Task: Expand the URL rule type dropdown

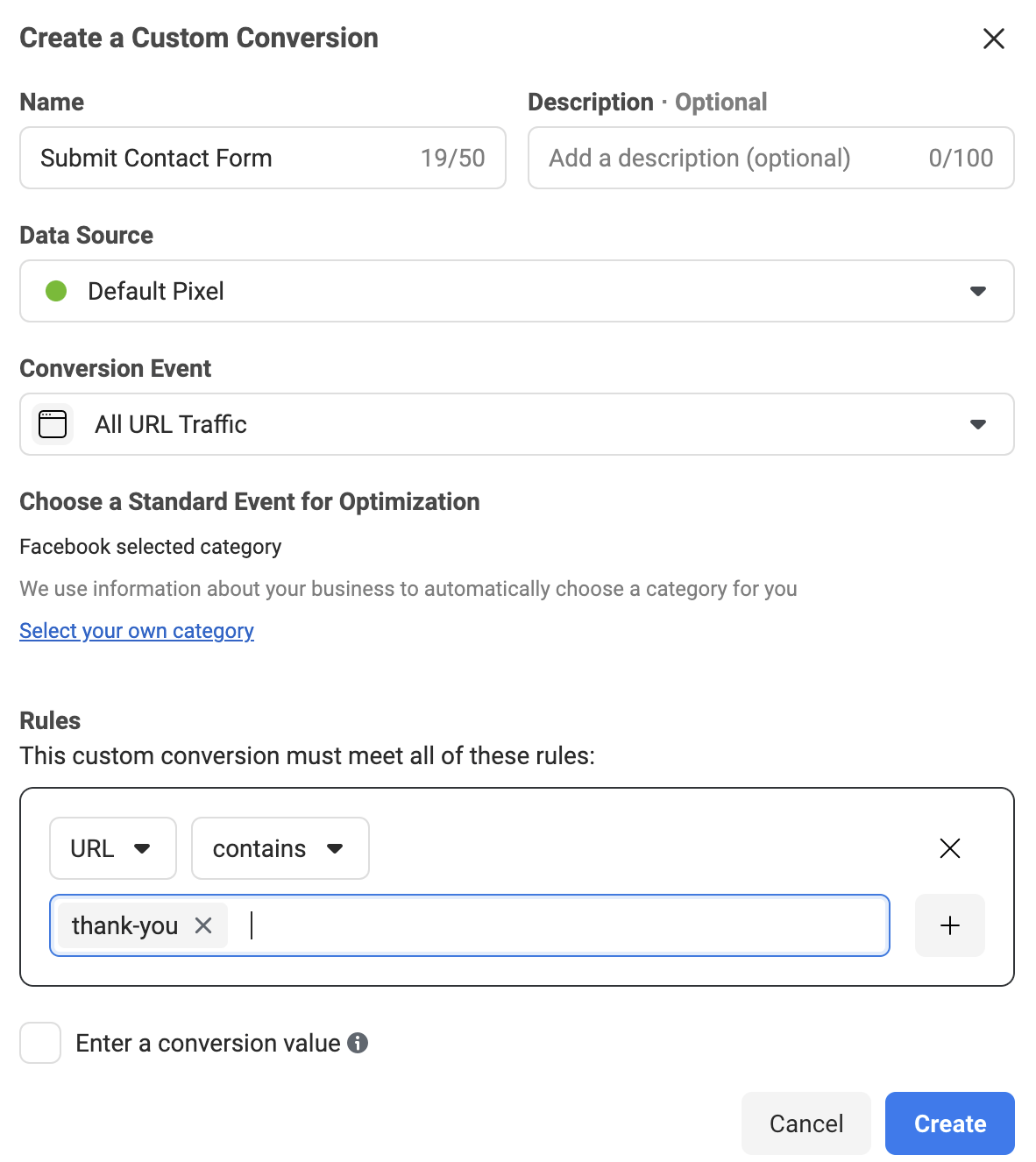Action: point(112,848)
